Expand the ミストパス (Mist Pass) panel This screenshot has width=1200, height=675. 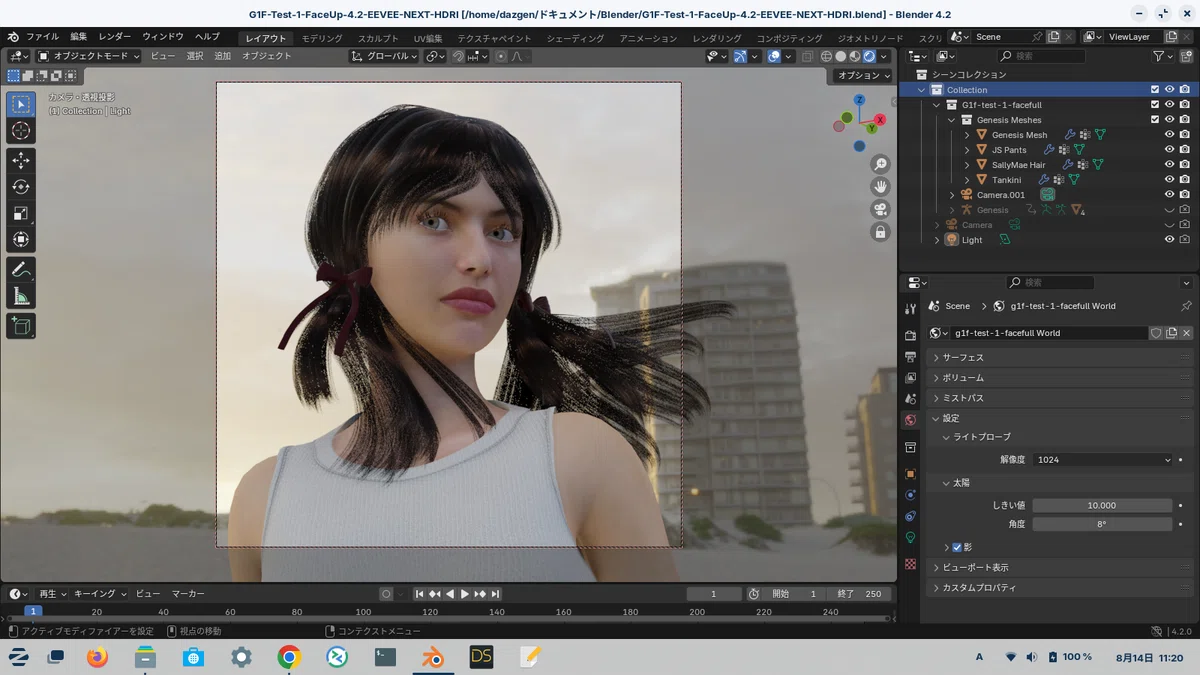coord(1059,398)
